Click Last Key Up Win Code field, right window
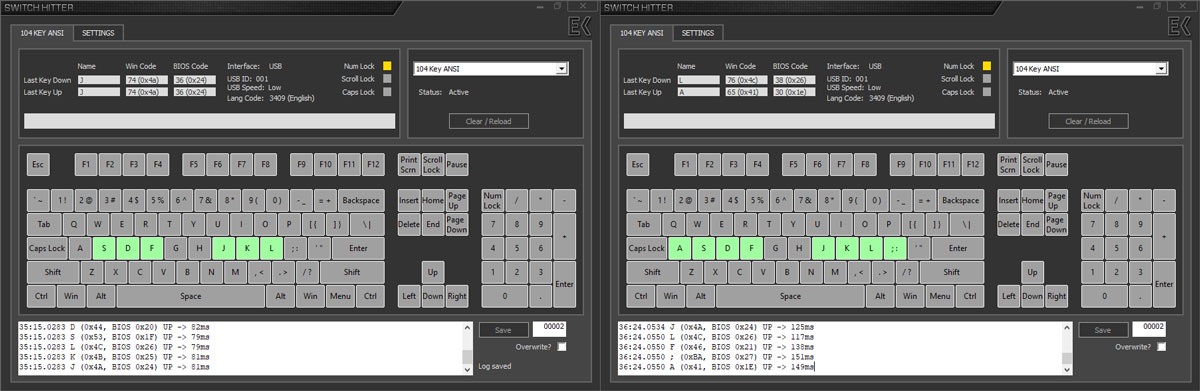This screenshot has height=391, width=1200. pyautogui.click(x=747, y=92)
